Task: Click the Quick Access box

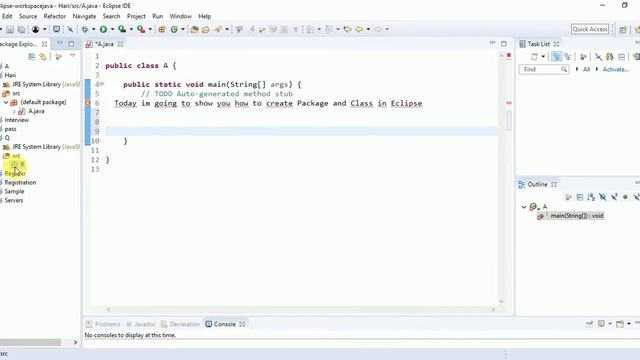Action: click(590, 29)
